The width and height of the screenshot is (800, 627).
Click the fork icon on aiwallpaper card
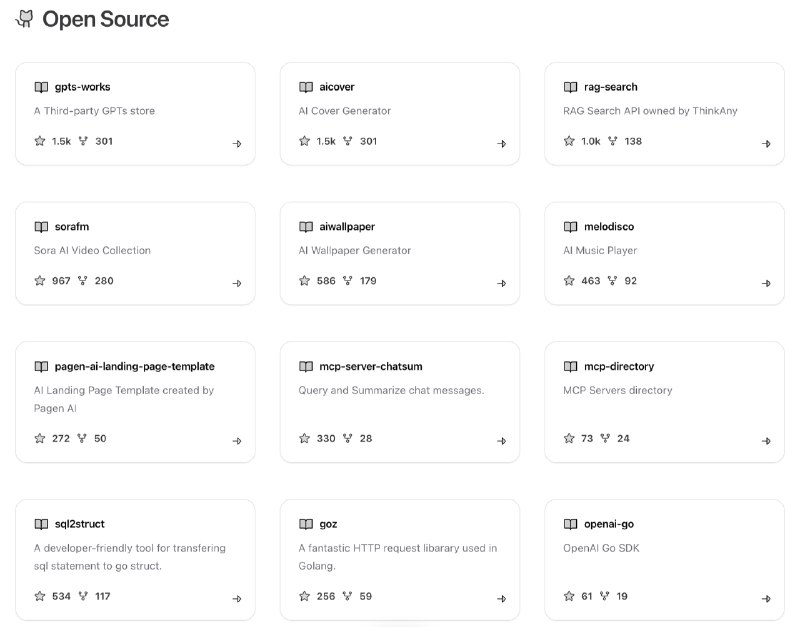[x=347, y=280]
